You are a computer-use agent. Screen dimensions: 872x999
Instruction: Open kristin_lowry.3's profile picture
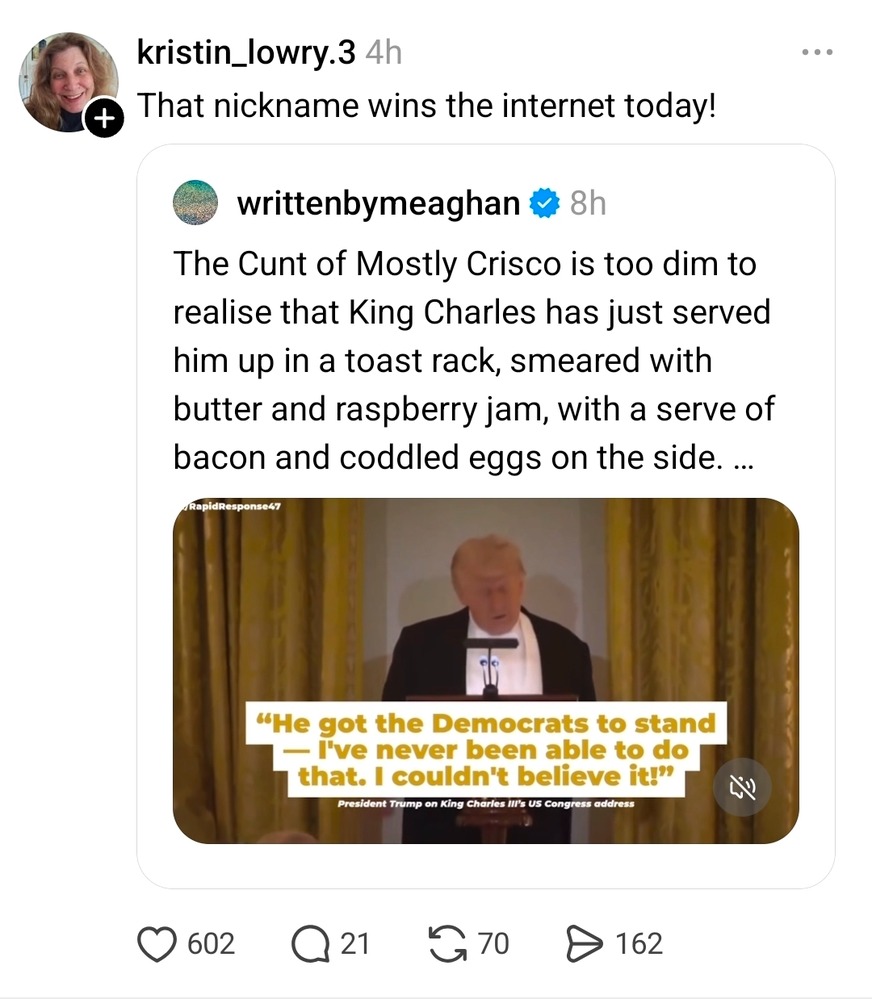69,82
